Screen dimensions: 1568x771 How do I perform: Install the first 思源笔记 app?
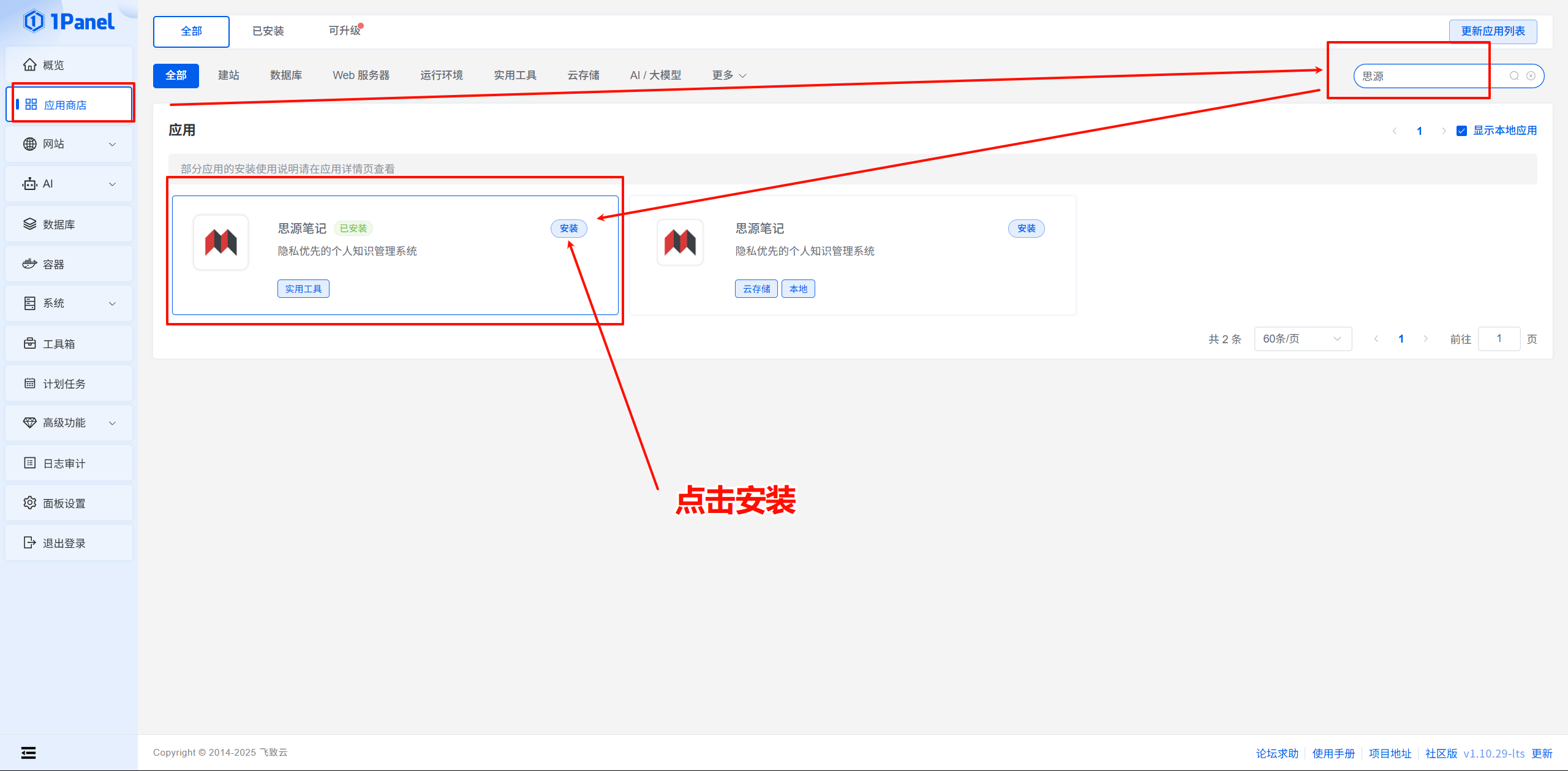click(x=568, y=229)
